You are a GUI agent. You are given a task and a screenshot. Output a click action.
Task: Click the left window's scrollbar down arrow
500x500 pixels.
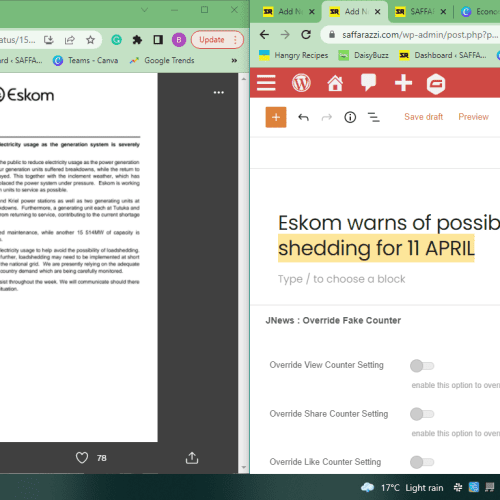tap(244, 467)
